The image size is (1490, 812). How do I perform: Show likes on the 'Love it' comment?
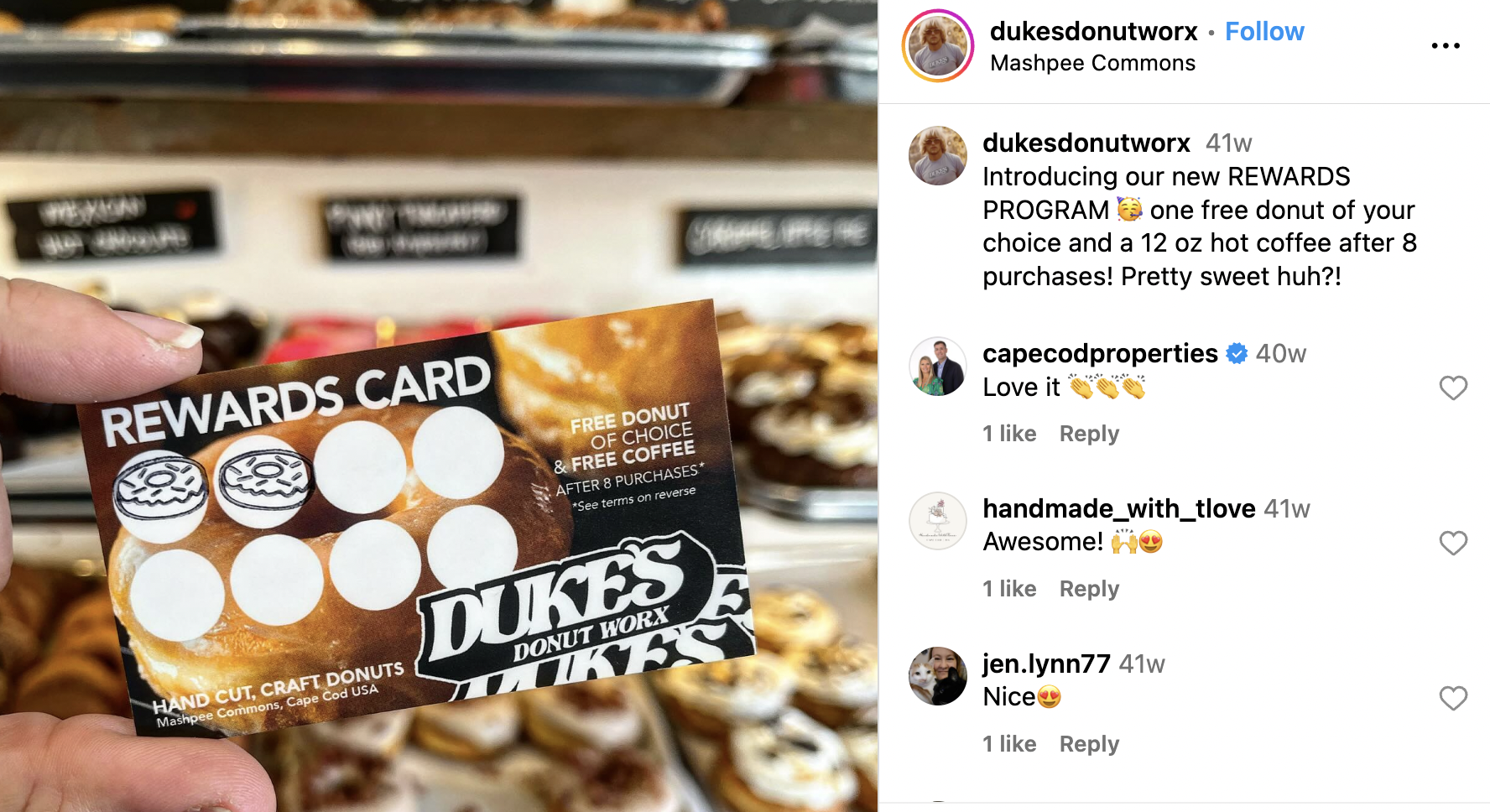(1009, 434)
